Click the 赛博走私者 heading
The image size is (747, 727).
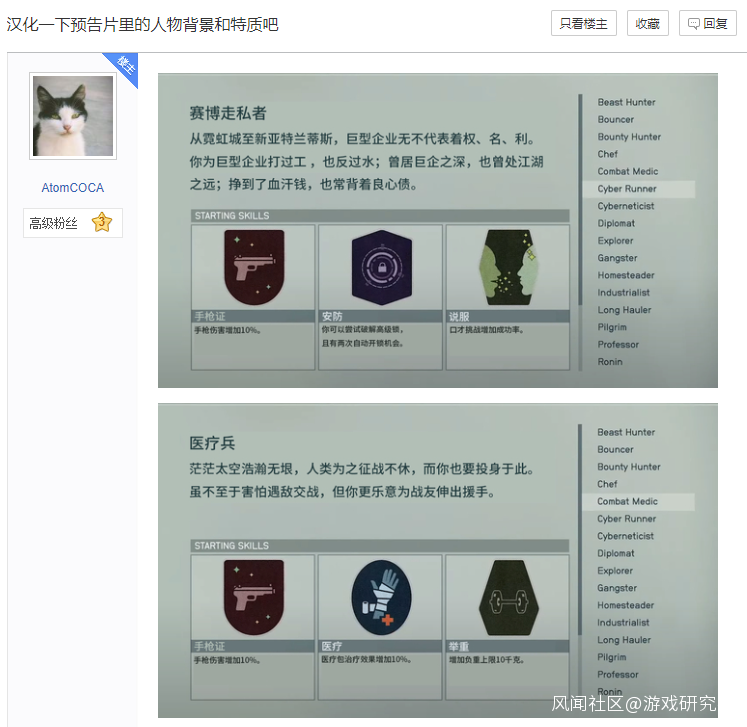coord(228,113)
